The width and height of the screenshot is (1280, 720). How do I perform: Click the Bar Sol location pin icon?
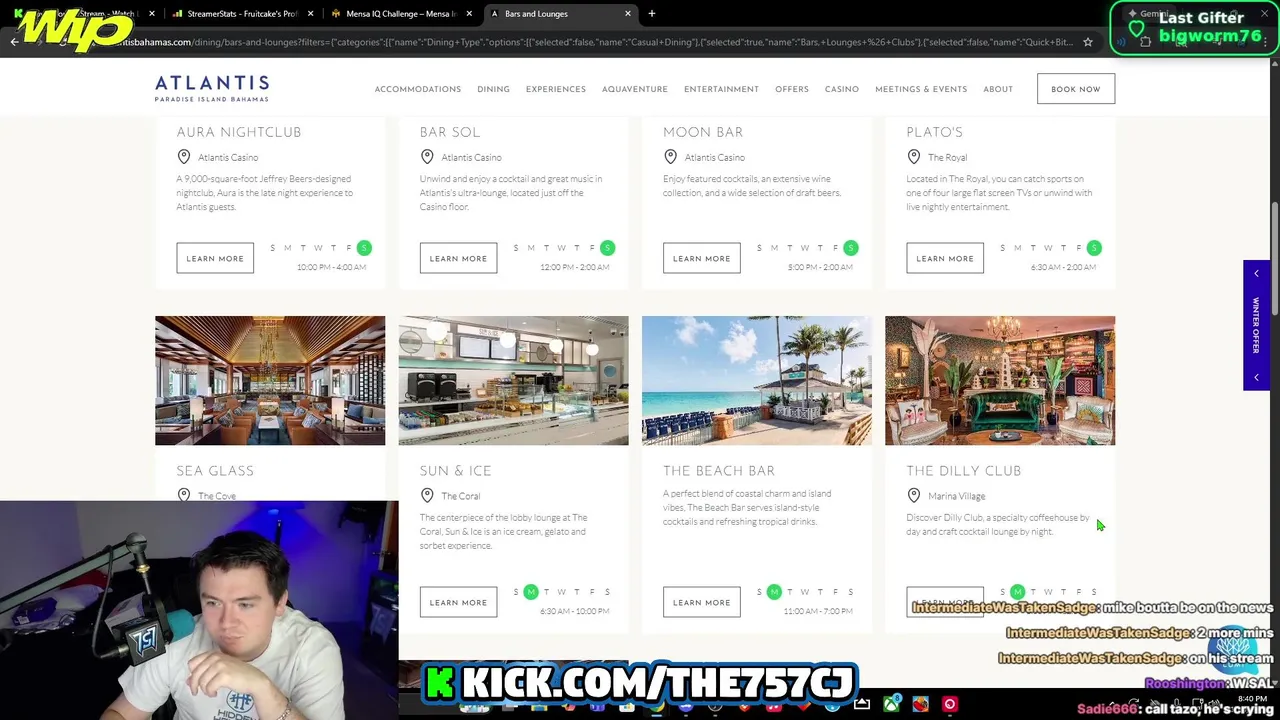pos(427,157)
